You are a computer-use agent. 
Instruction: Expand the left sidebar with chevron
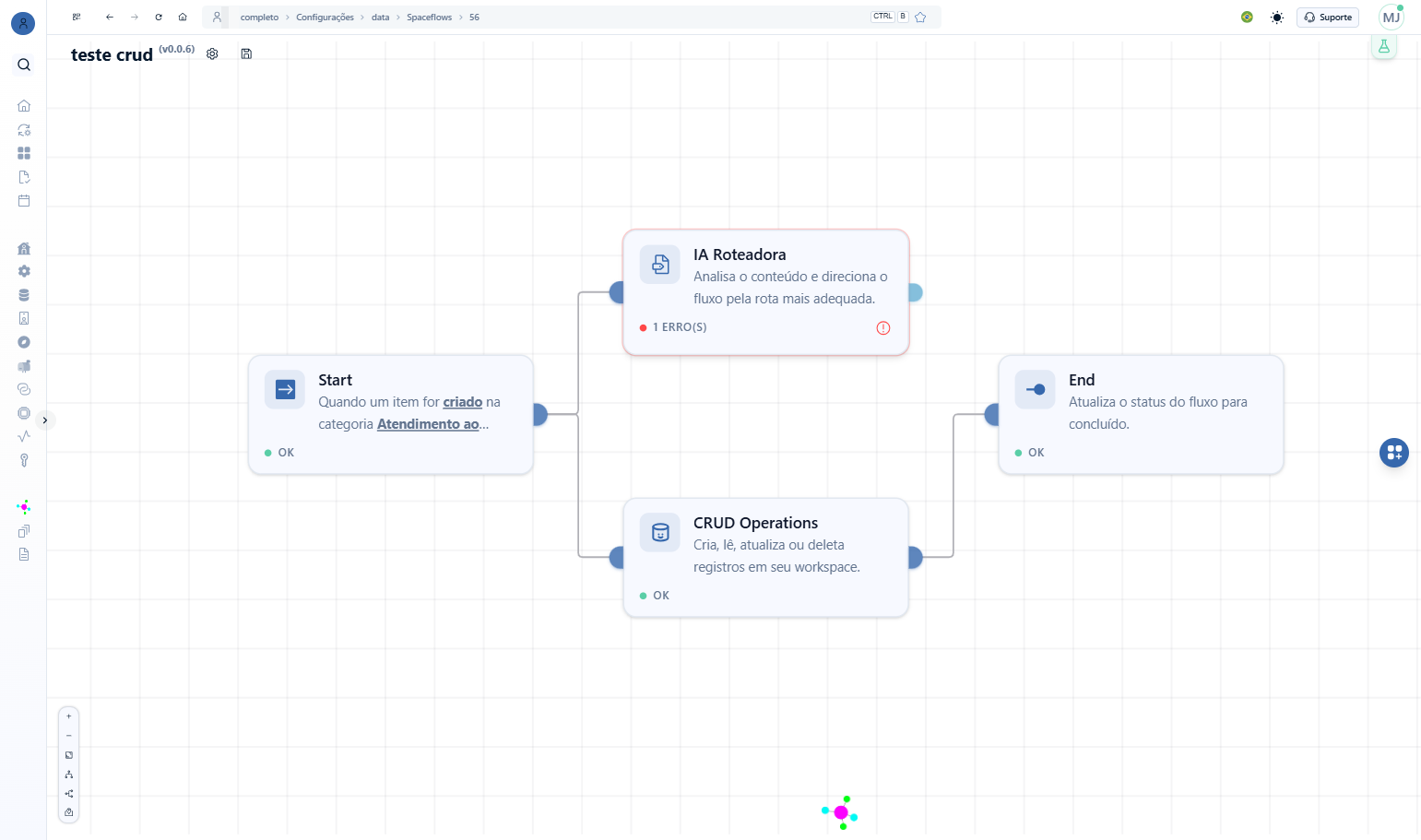[44, 420]
